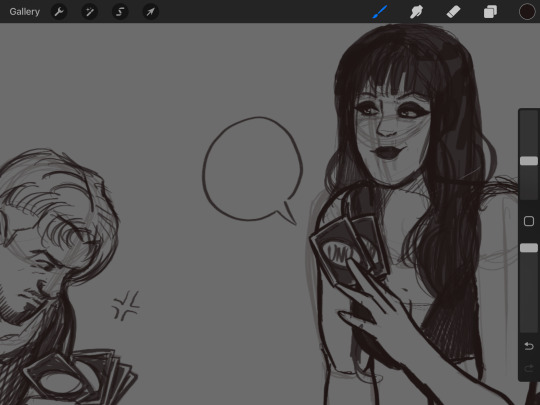The image size is (540, 405).
Task: Open the Actions wrench menu
Action: (x=59, y=12)
